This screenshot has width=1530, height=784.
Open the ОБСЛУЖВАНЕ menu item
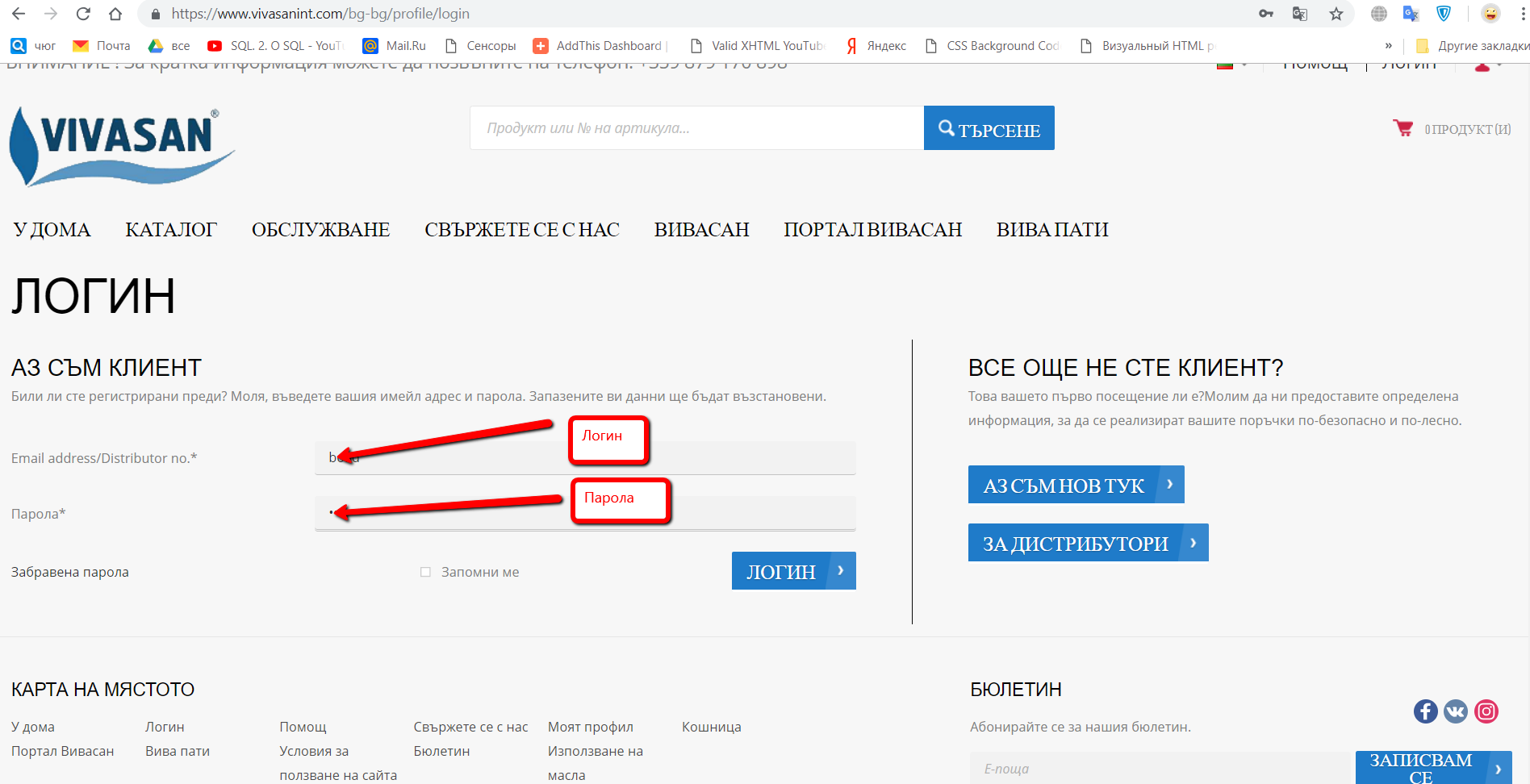pyautogui.click(x=321, y=230)
